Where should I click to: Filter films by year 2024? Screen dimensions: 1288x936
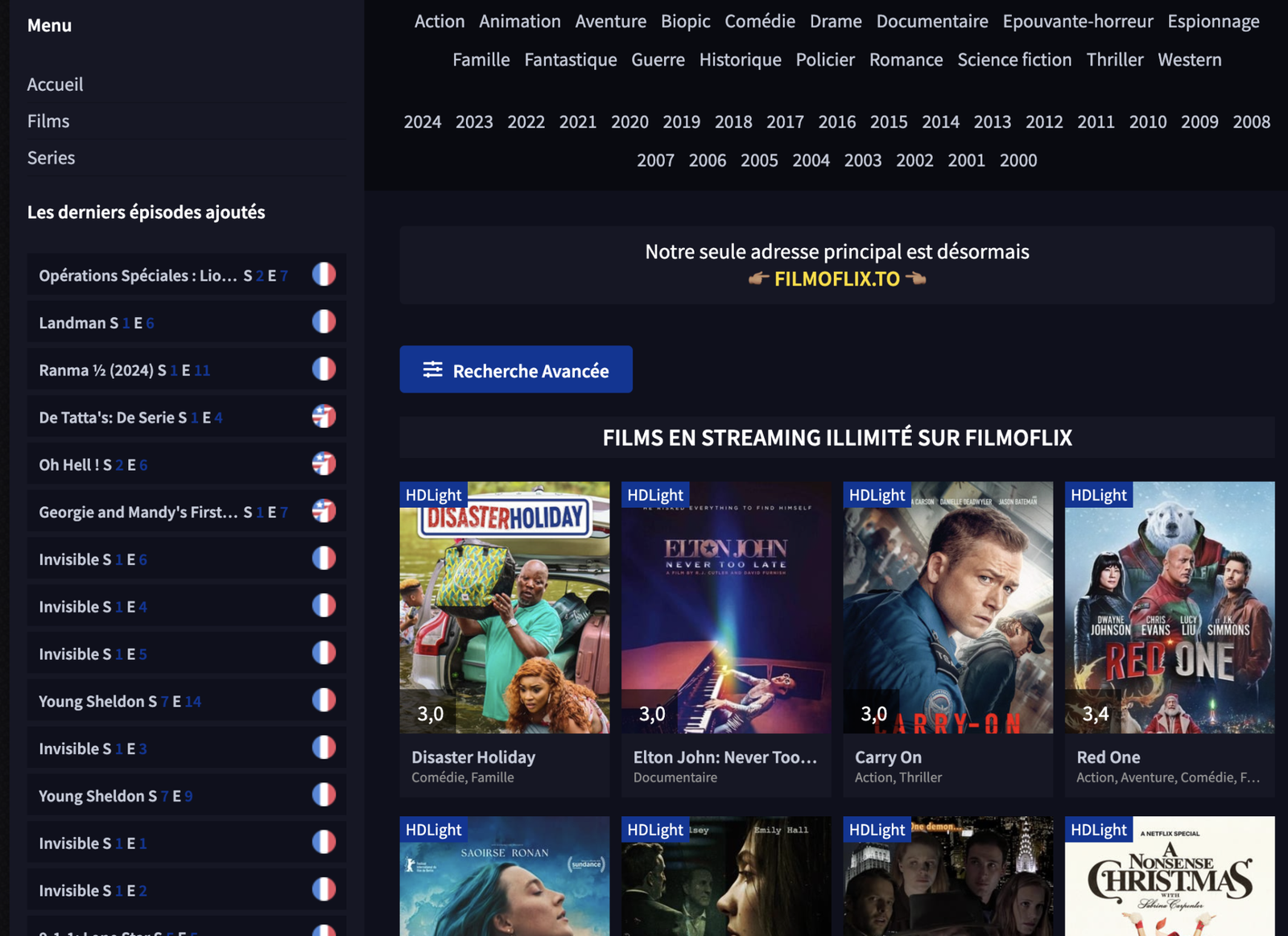tap(423, 122)
